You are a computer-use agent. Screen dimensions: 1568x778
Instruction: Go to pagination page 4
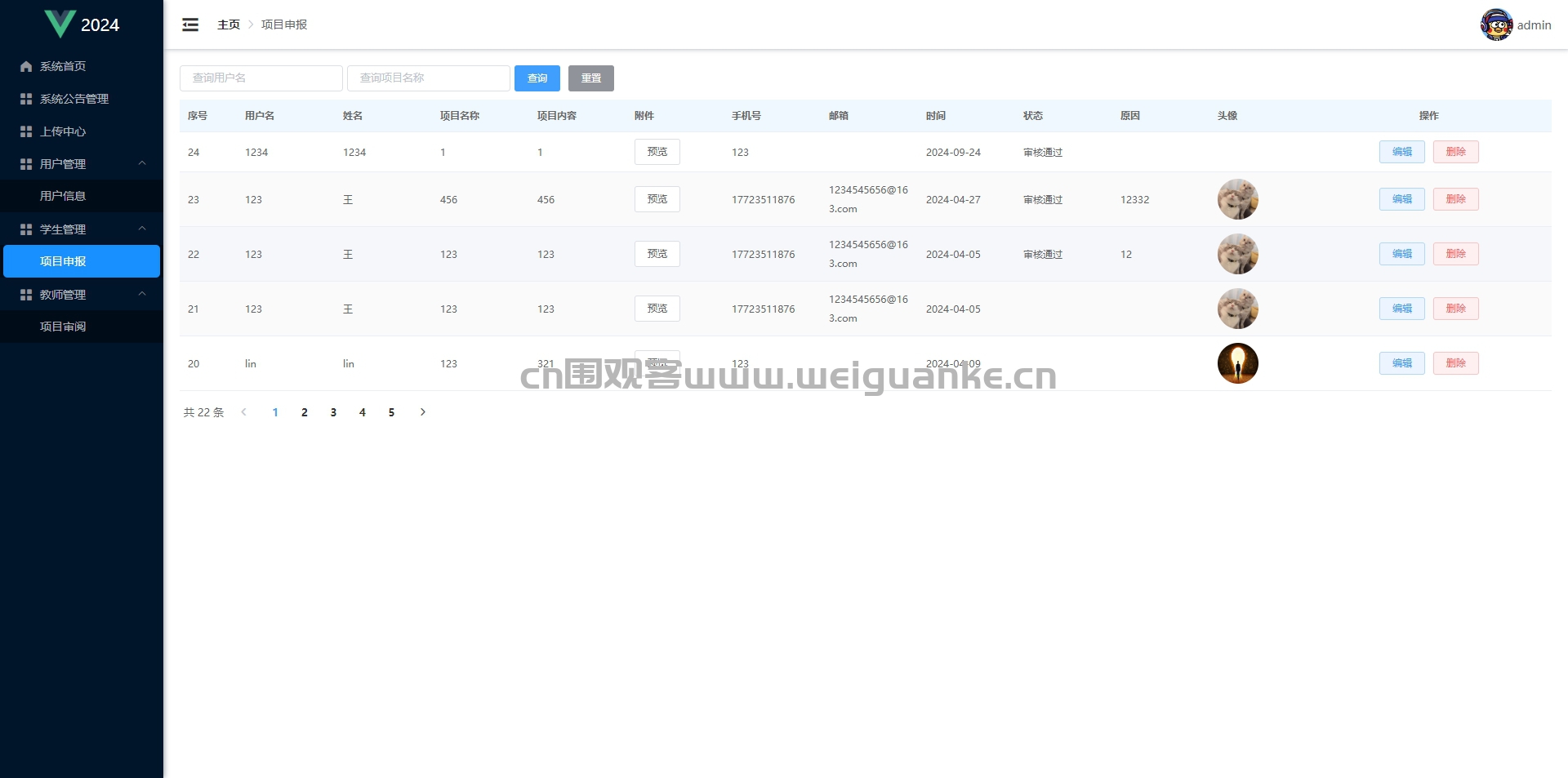363,412
